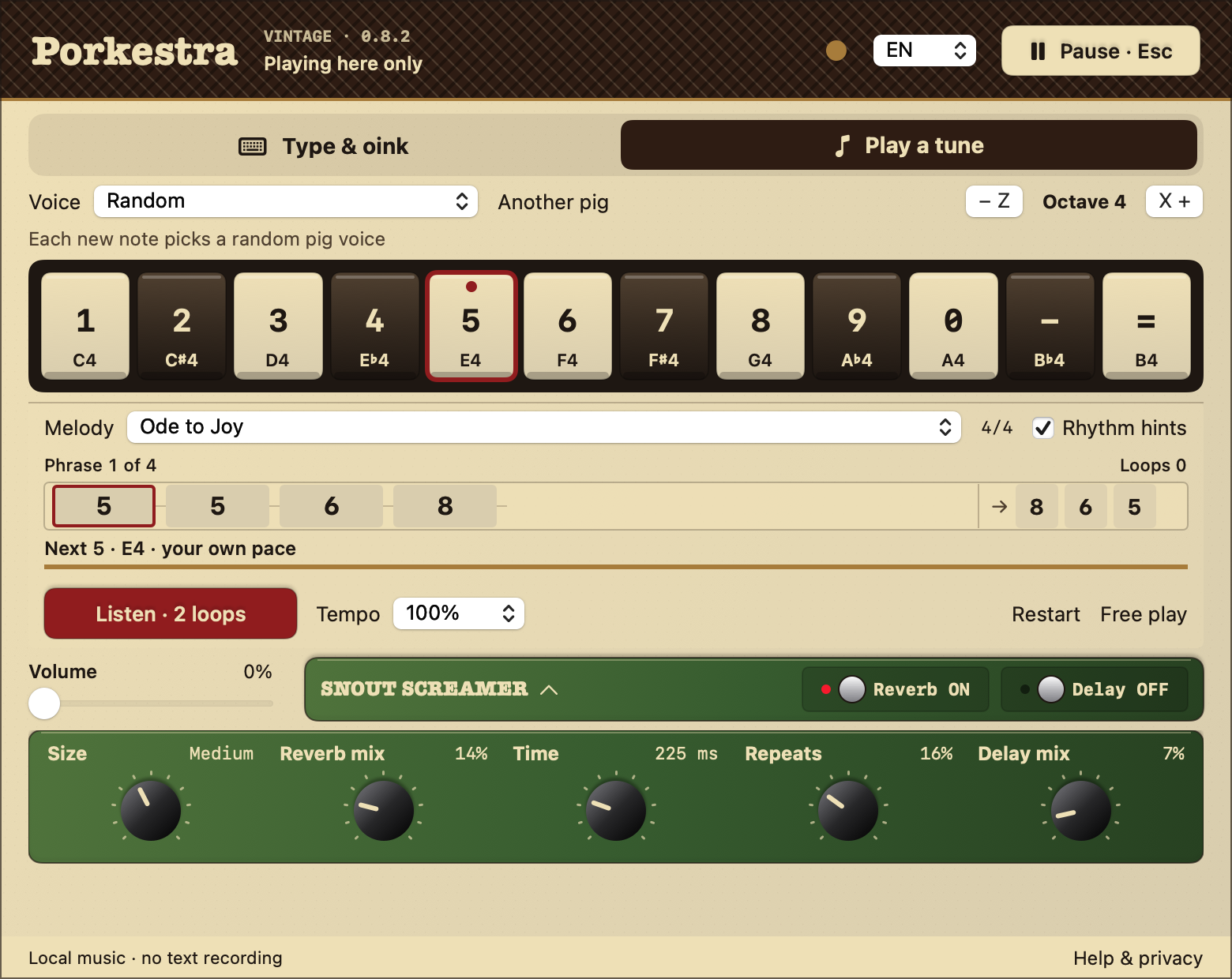The width and height of the screenshot is (1232, 979).
Task: Click the Porkestra logo title
Action: click(x=134, y=51)
